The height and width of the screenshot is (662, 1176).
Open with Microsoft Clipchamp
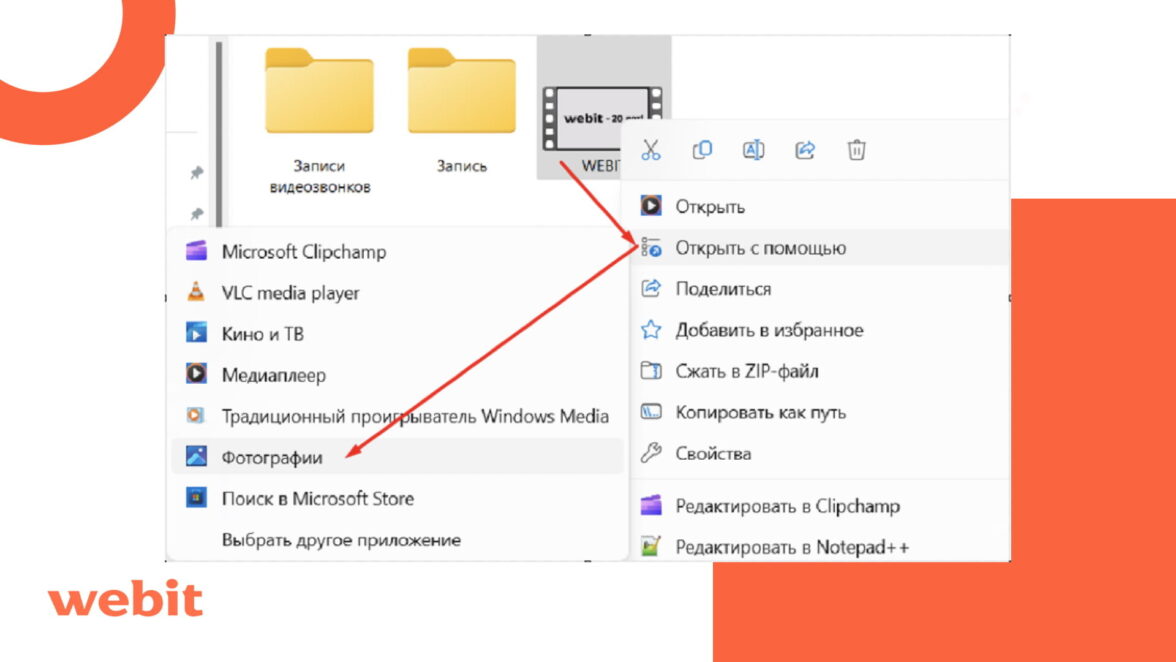point(398,251)
